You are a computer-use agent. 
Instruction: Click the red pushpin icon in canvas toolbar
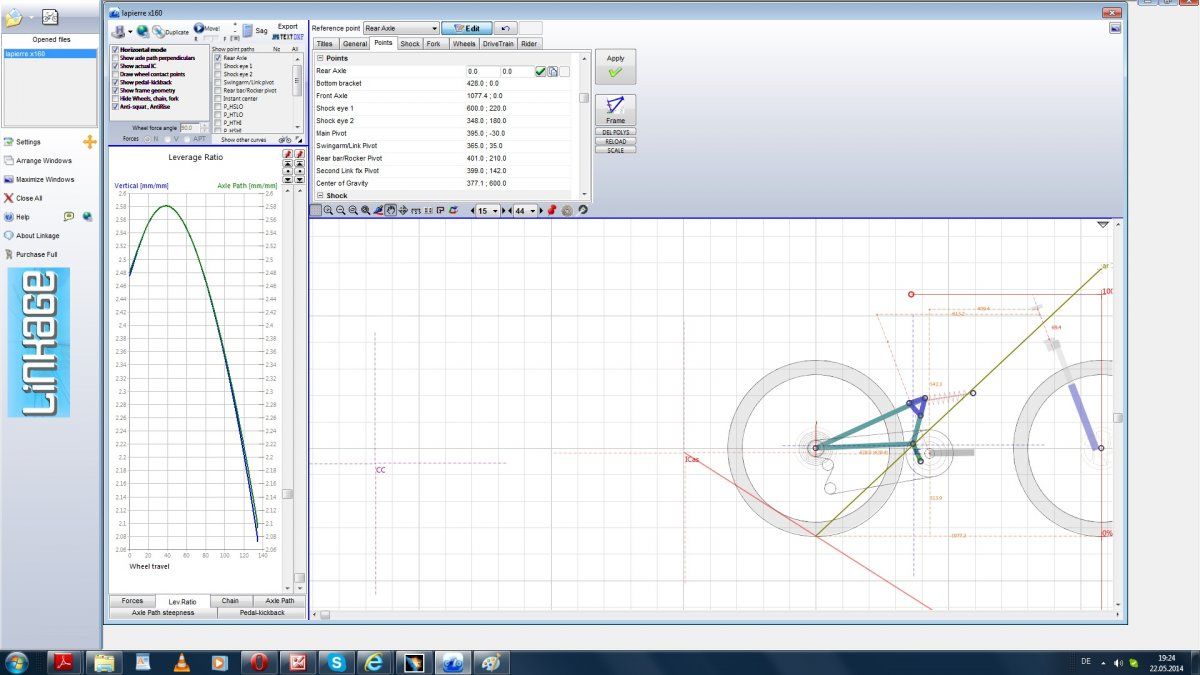pyautogui.click(x=551, y=210)
